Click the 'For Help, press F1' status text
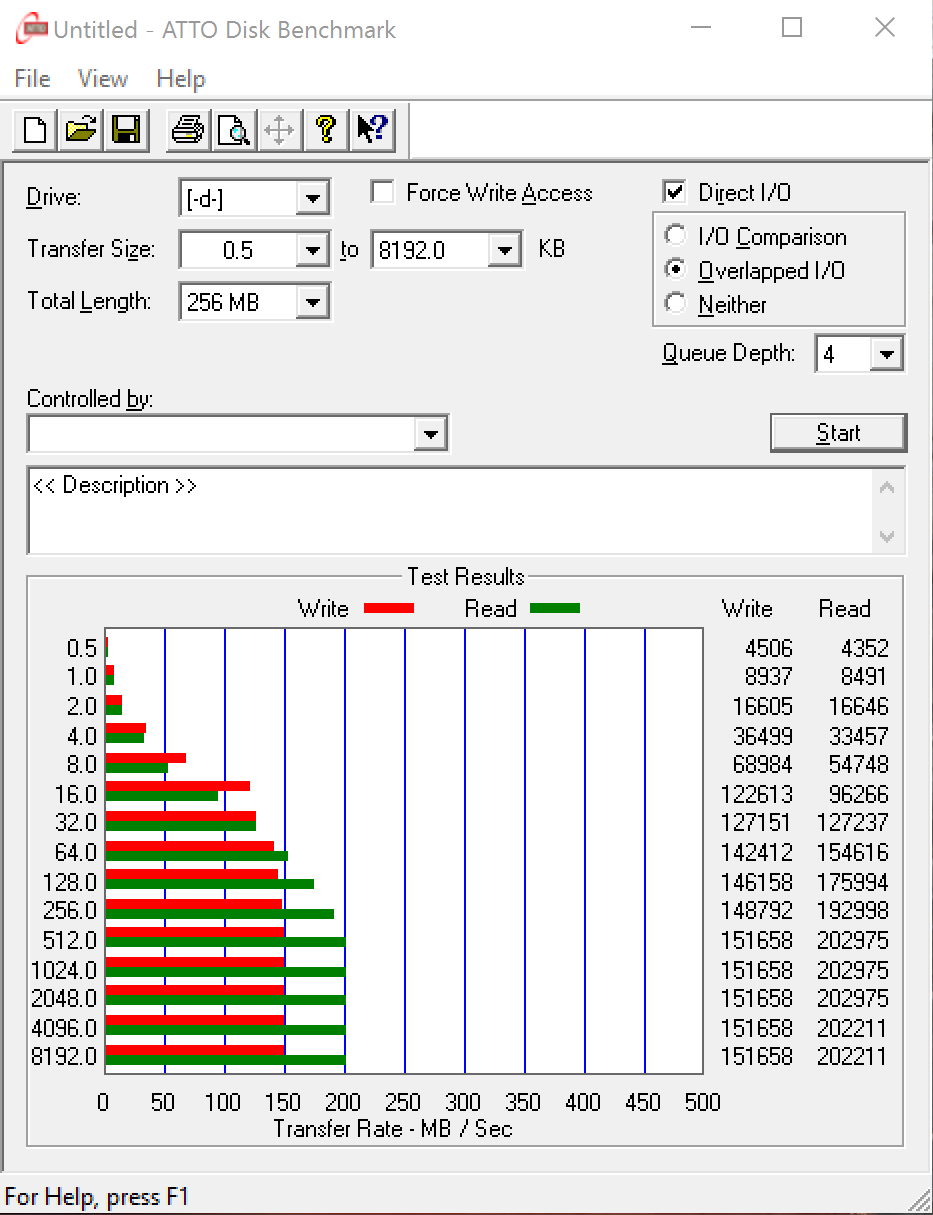Viewport: 933px width, 1215px height. coord(97,1196)
